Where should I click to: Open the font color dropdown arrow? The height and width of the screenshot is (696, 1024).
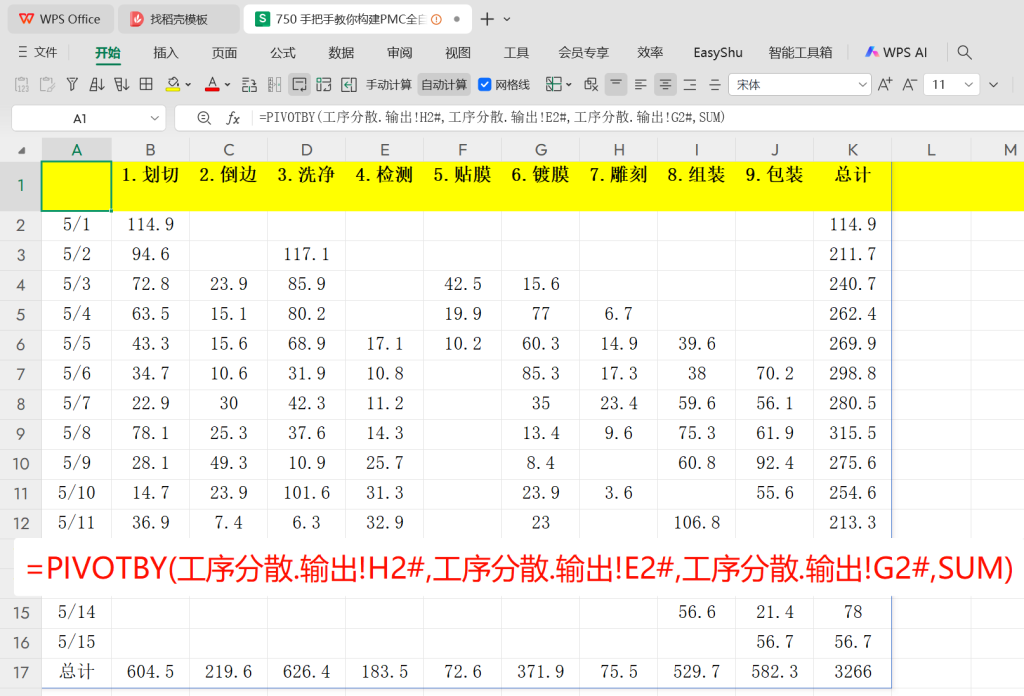coord(227,85)
